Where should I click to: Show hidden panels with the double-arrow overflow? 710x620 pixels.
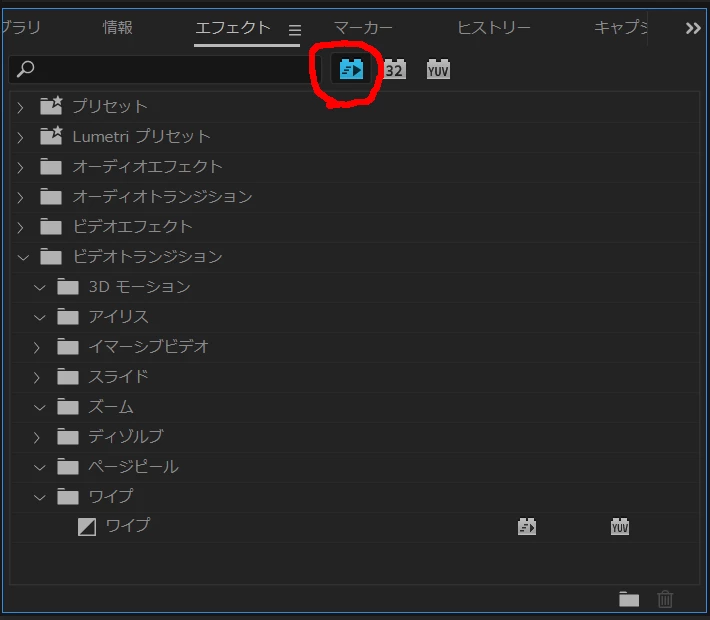693,29
